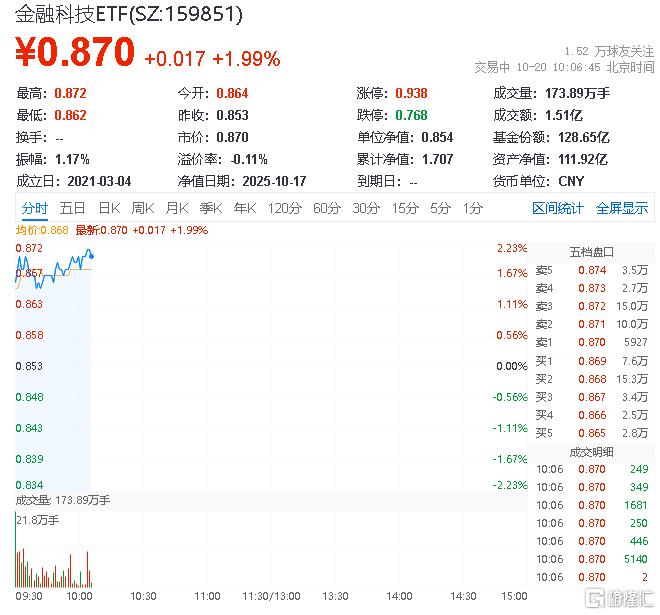The image size is (660, 615).
Task: Enter 全屏显示 fullscreen mode
Action: pos(622,208)
